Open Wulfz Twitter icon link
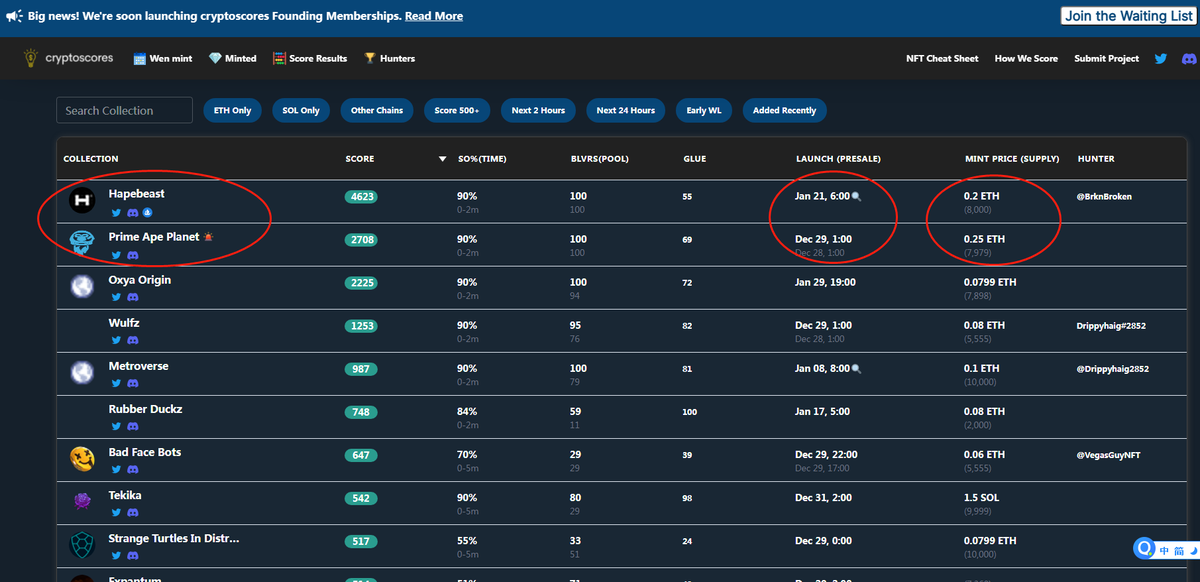This screenshot has width=1200, height=582. [116, 341]
